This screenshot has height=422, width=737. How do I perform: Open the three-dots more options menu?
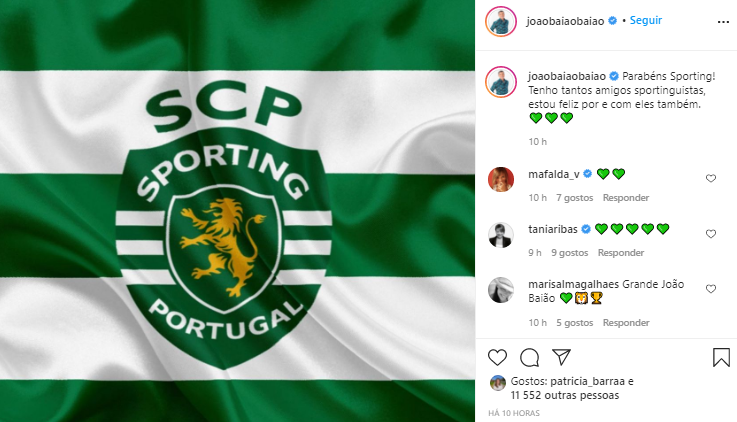pyautogui.click(x=723, y=22)
